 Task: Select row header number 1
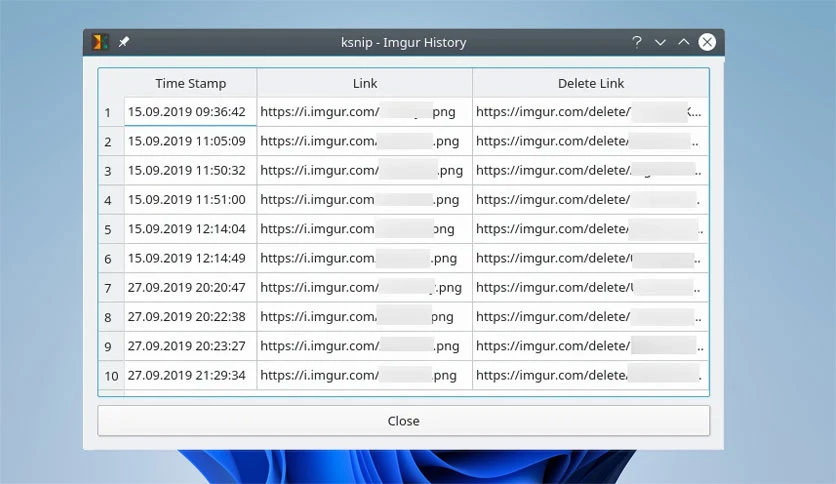click(111, 112)
